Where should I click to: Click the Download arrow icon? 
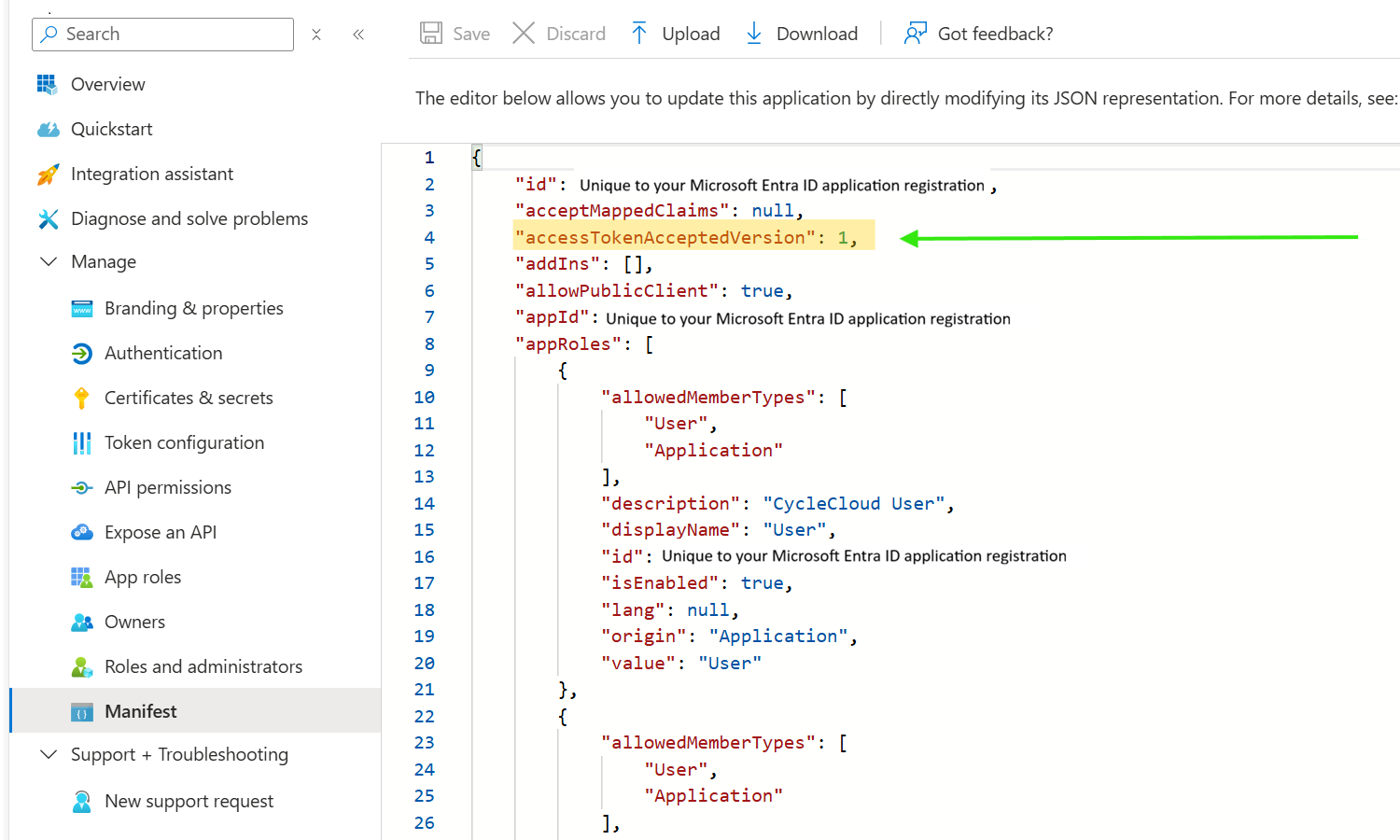[754, 34]
